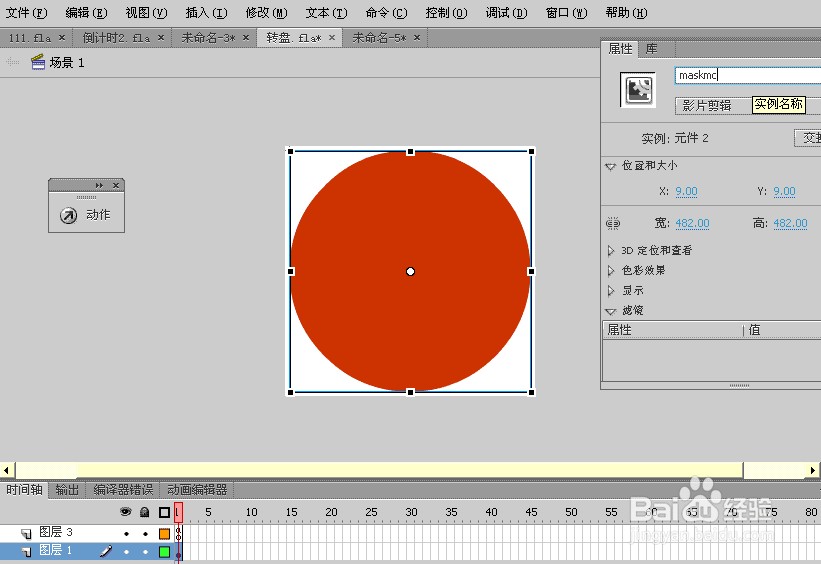Click the movie clip symbol icon in properties
The image size is (821, 564).
coord(638,90)
